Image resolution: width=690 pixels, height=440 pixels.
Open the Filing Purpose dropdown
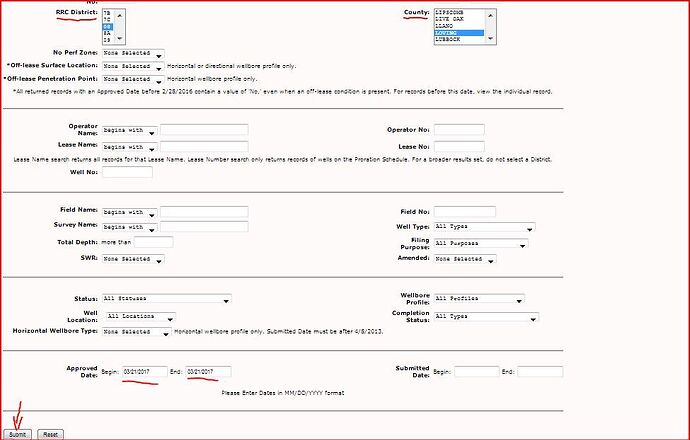(481, 243)
